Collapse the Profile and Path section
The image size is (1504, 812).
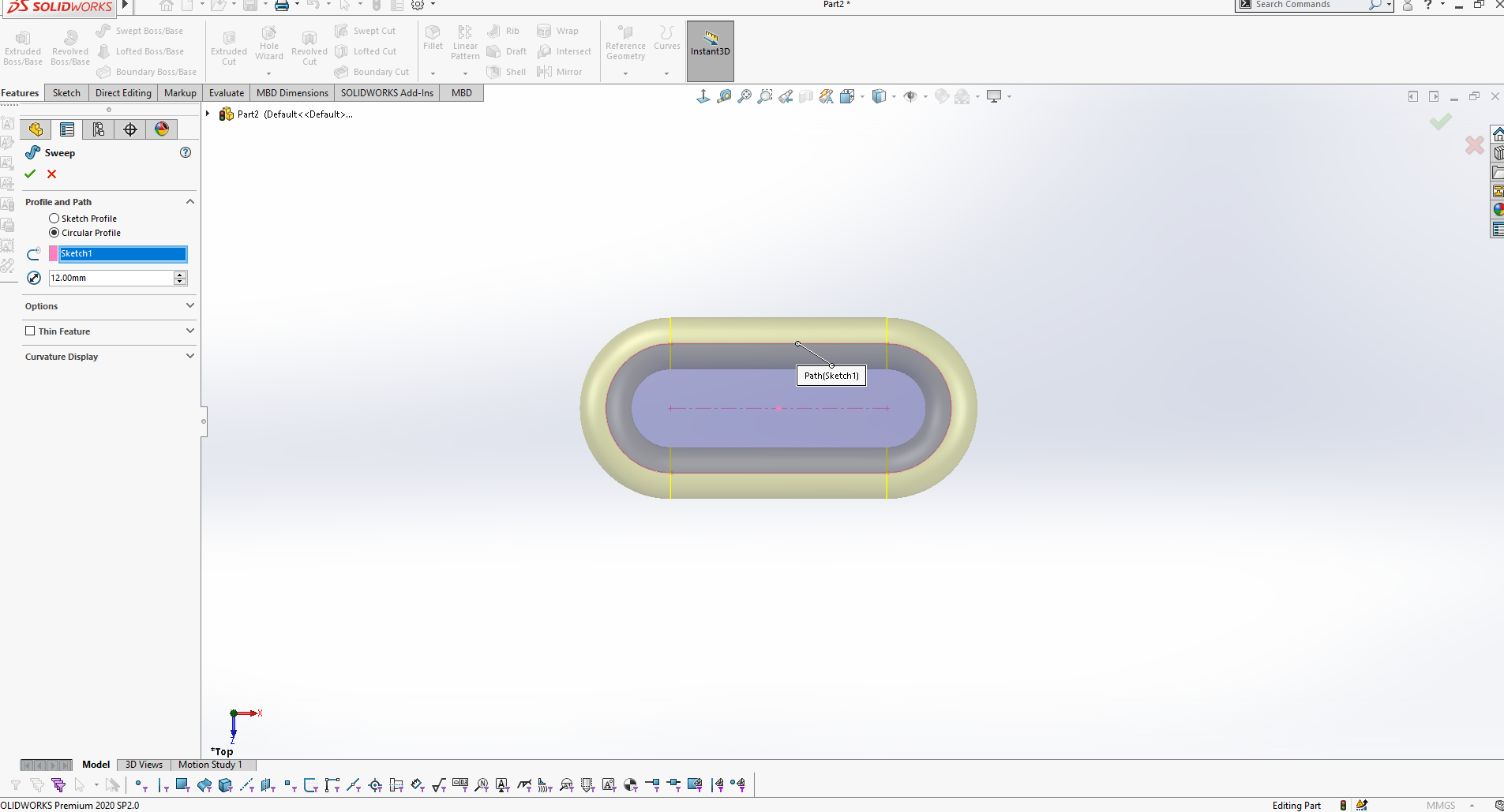[x=190, y=202]
